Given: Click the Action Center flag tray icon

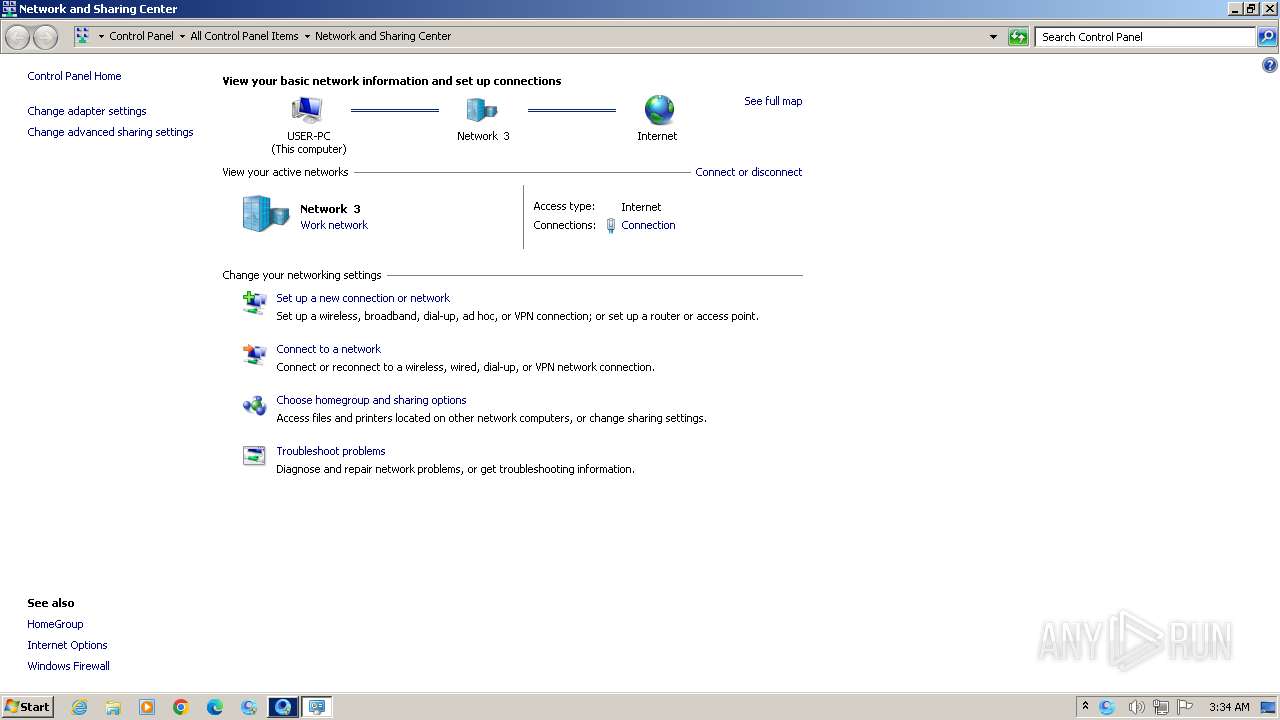Looking at the screenshot, I should (x=1186, y=707).
